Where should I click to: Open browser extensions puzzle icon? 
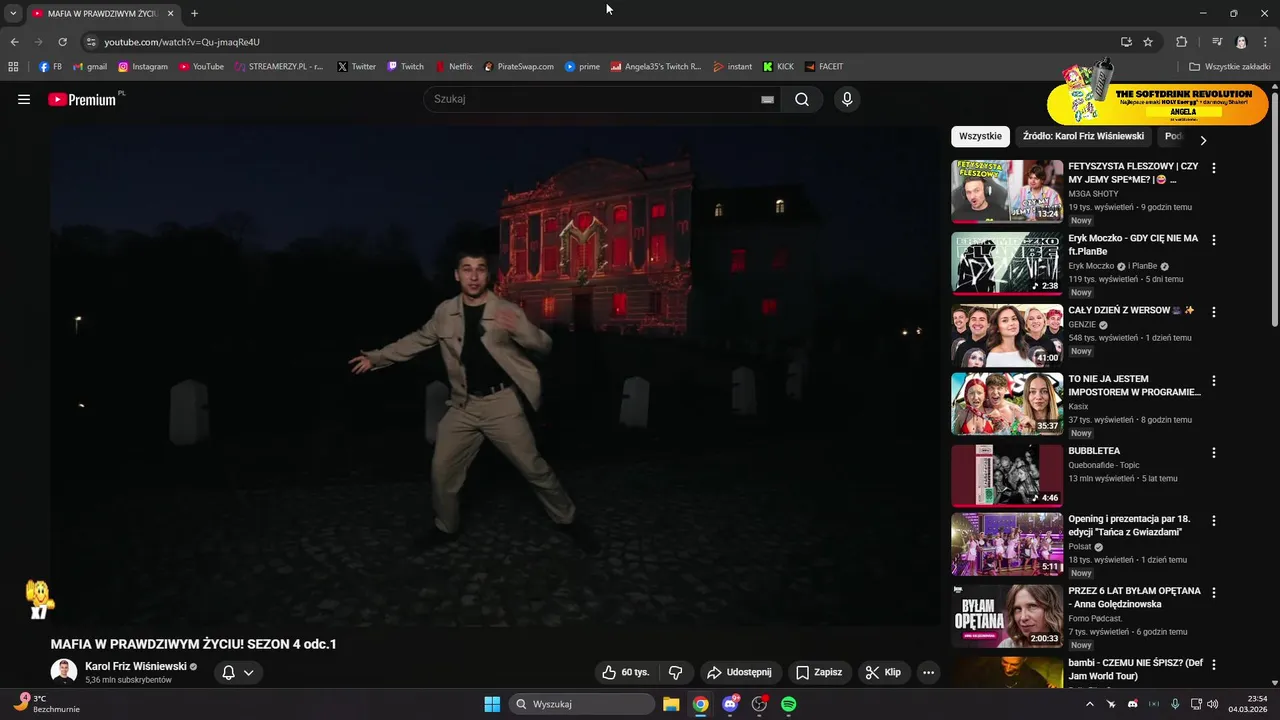1182,42
